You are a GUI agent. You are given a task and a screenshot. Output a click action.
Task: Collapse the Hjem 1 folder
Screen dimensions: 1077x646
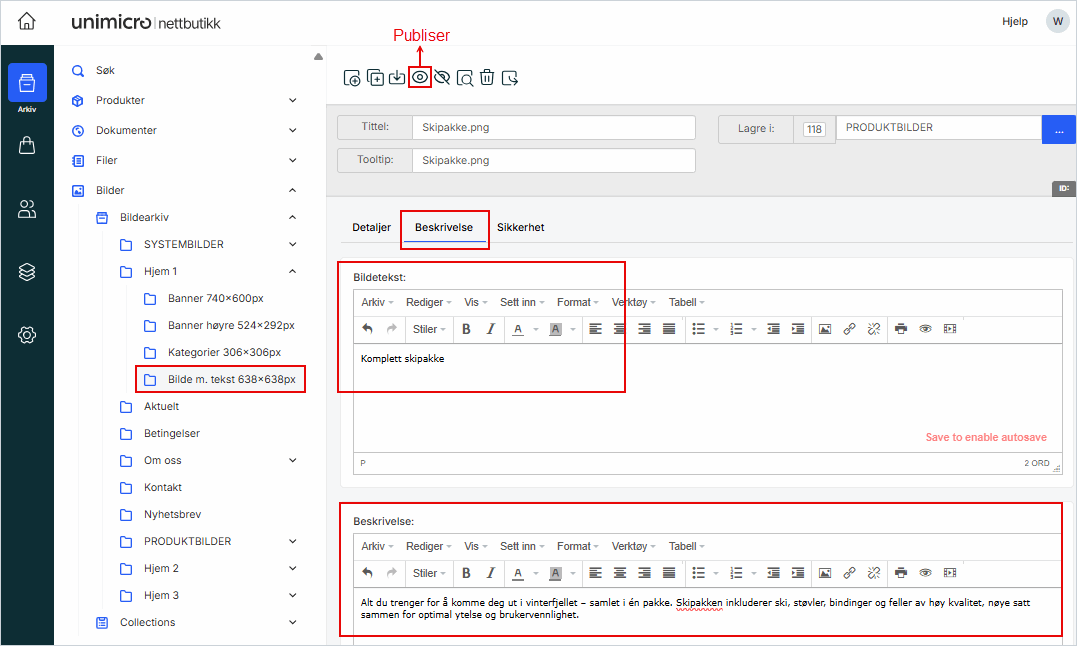[x=292, y=271]
